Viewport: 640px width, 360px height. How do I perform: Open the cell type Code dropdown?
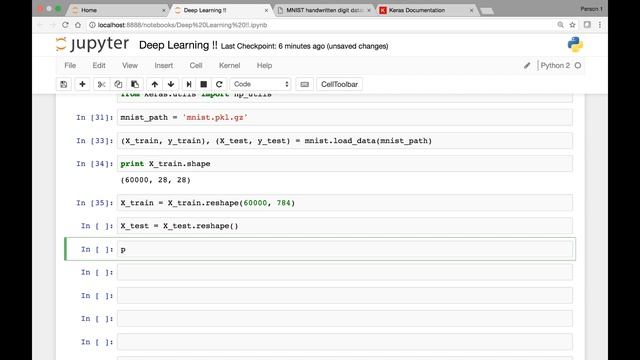point(261,84)
